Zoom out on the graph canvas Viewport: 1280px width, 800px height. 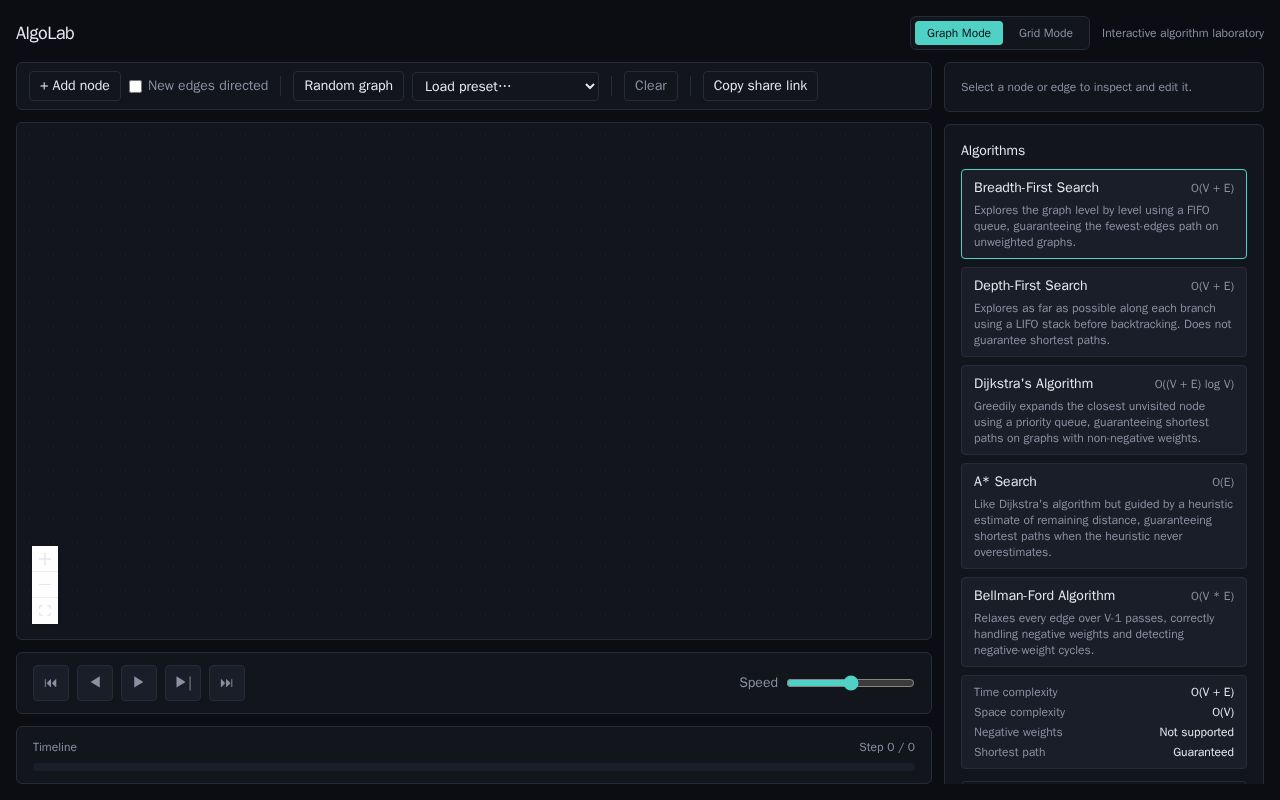point(45,585)
